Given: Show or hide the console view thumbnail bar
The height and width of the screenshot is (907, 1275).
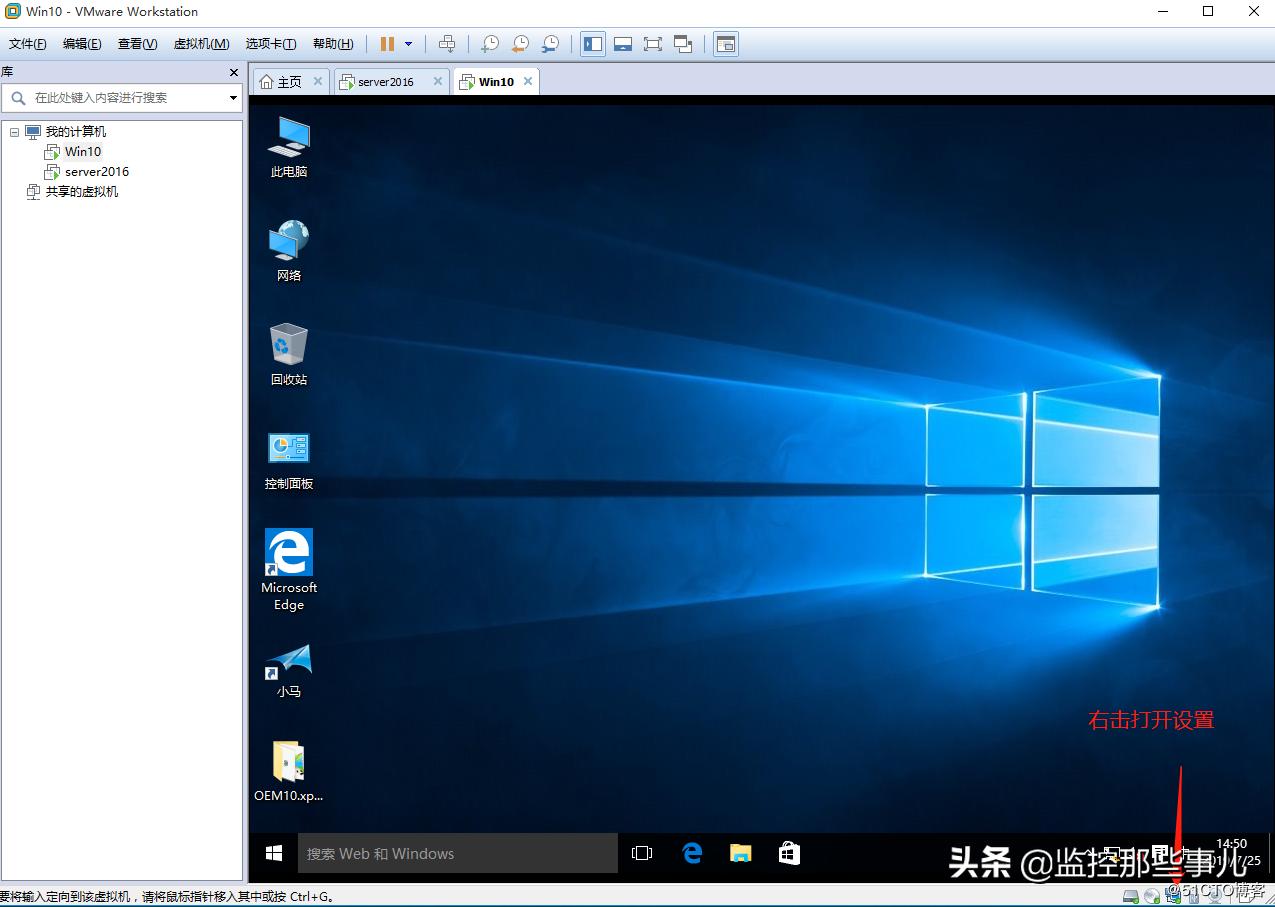Looking at the screenshot, I should (x=623, y=43).
